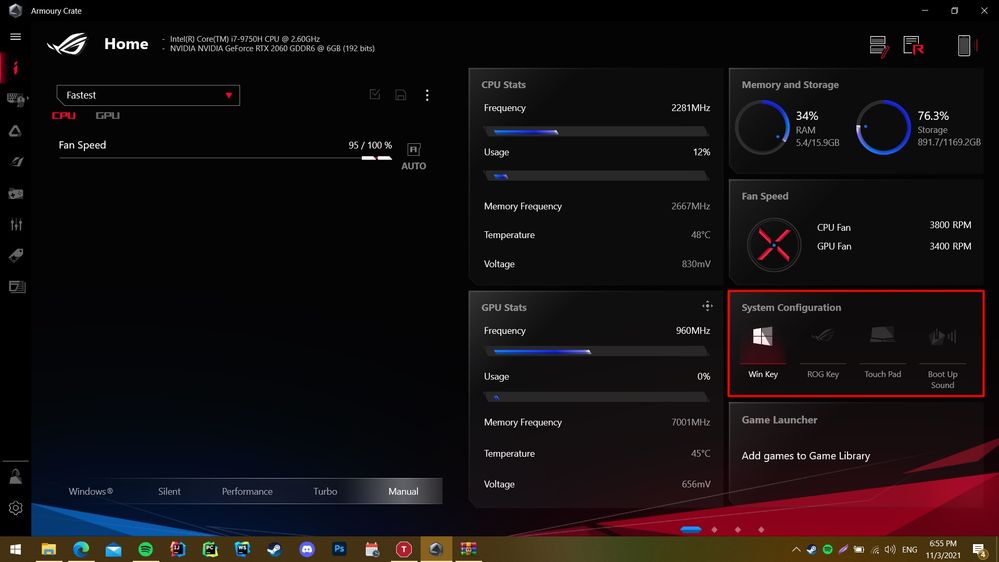Image resolution: width=999 pixels, height=562 pixels.
Task: Click the Storage usage ring gauge
Action: (883, 127)
